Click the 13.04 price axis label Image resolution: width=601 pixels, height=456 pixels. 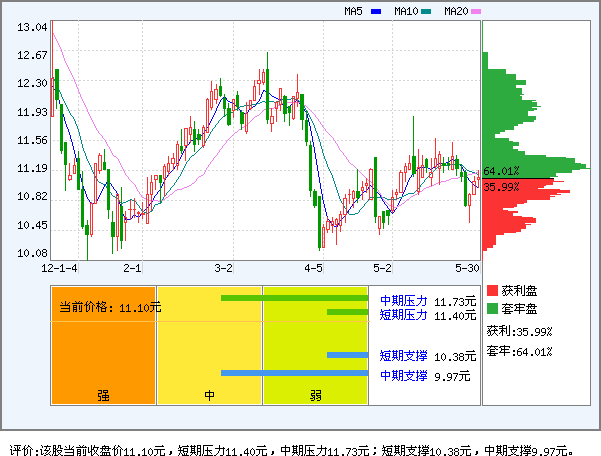32,27
